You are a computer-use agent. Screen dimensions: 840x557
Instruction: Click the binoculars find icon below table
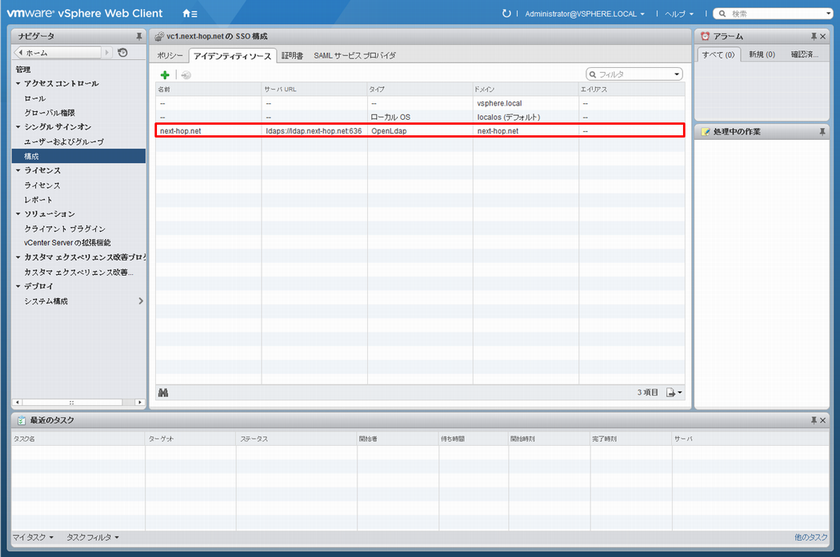tap(163, 392)
